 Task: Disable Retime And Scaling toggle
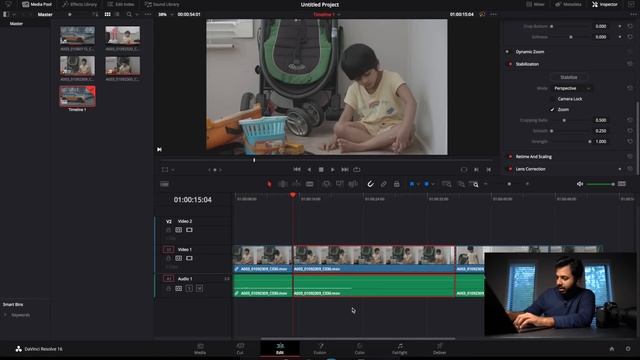coord(510,157)
